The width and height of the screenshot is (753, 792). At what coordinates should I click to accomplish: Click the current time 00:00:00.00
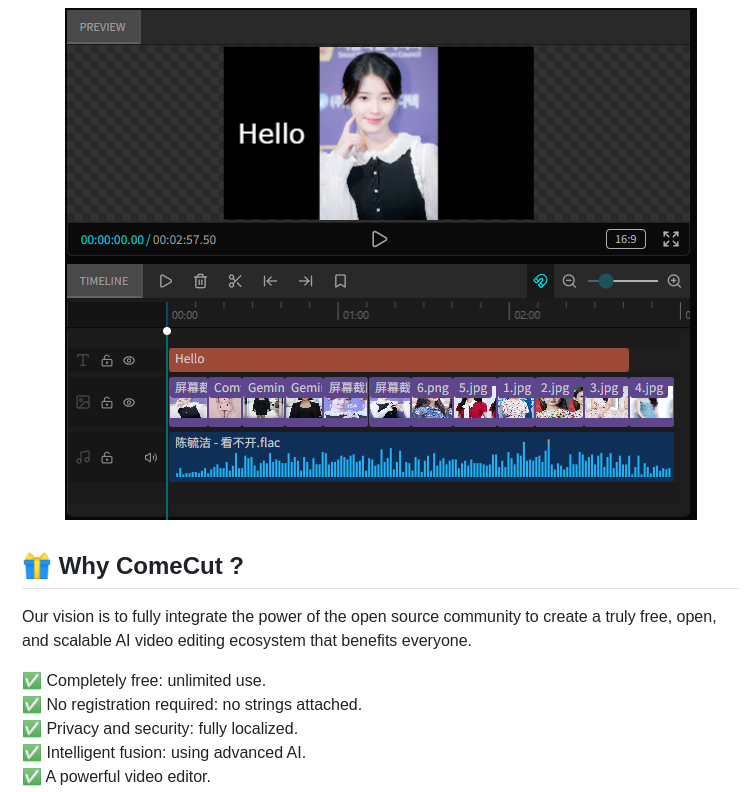[x=112, y=239]
